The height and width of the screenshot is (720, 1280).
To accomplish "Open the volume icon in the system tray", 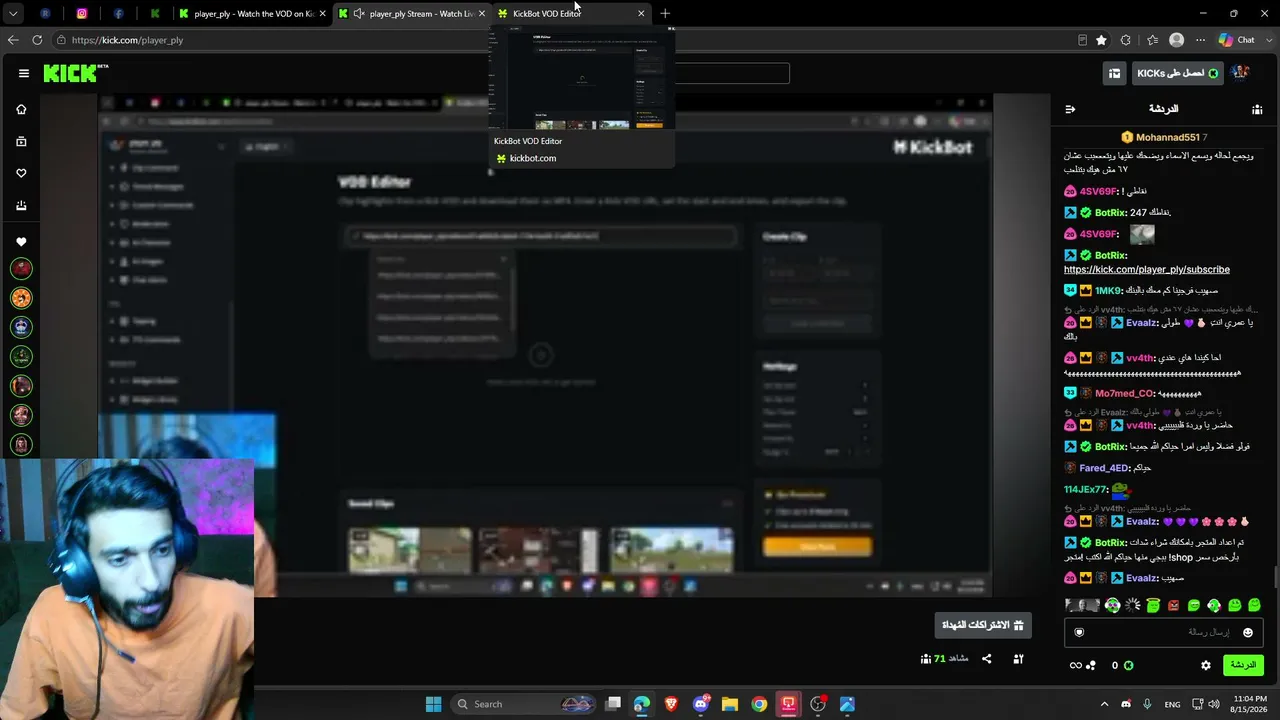I will [1213, 704].
